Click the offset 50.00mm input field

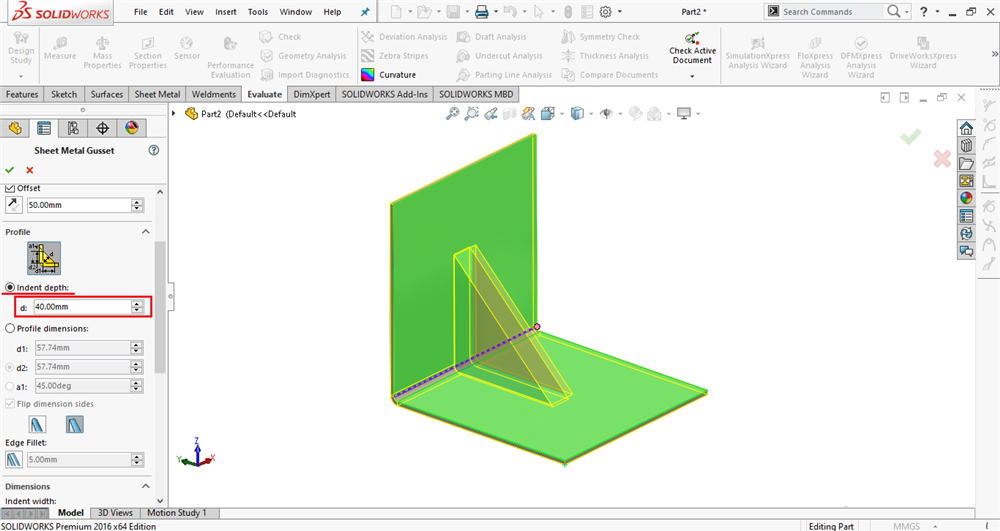[79, 205]
